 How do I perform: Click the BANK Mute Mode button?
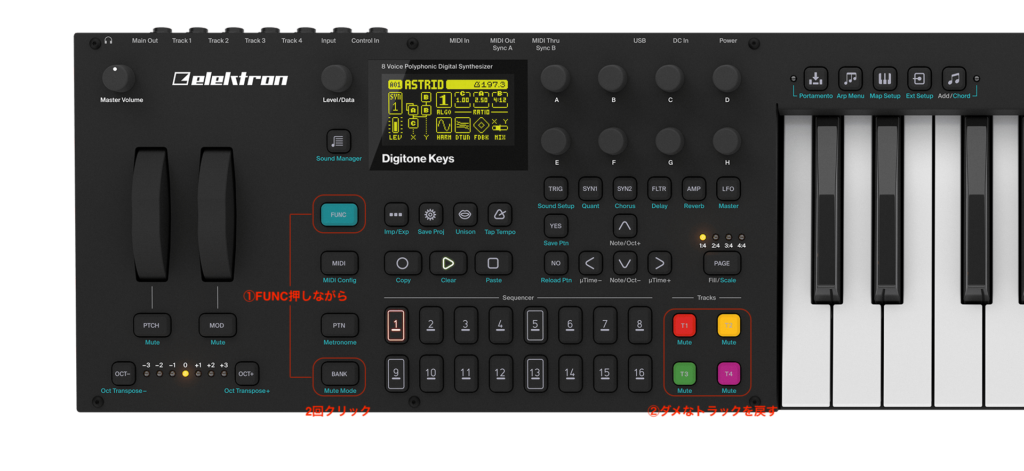pyautogui.click(x=339, y=374)
